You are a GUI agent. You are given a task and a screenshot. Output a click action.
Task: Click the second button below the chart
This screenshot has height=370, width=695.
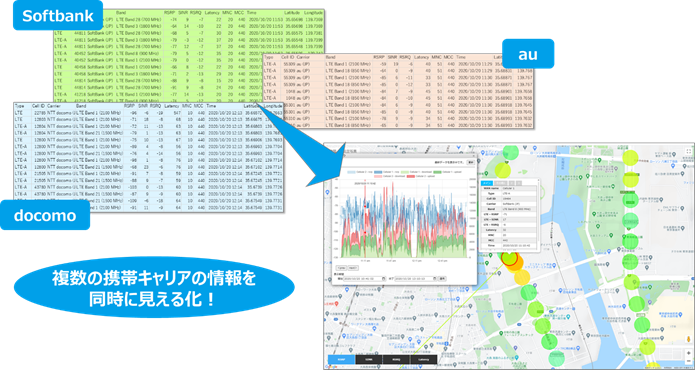click(353, 268)
